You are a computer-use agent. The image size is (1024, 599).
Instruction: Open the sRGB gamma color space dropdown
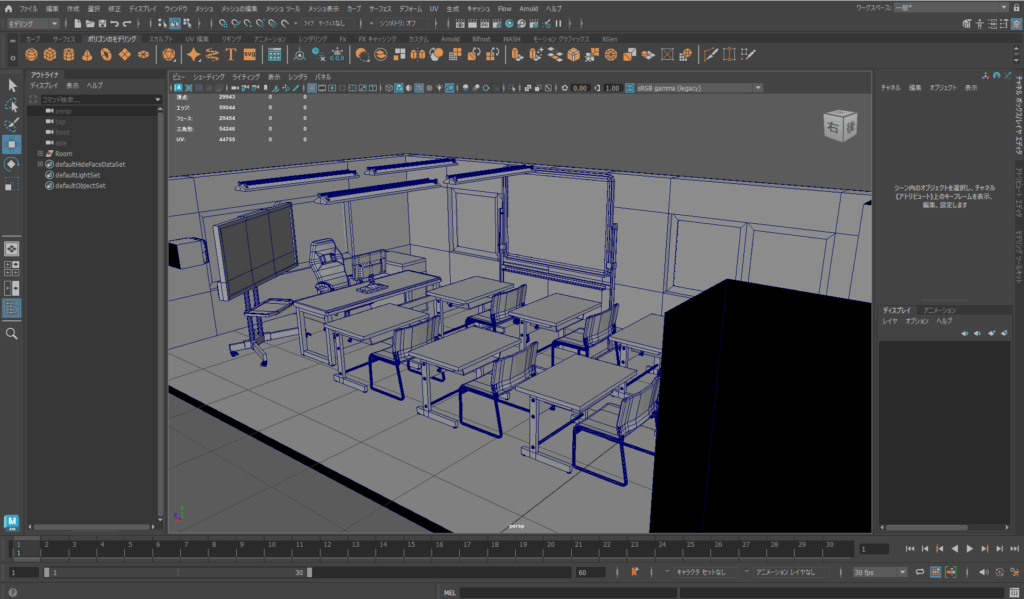698,88
